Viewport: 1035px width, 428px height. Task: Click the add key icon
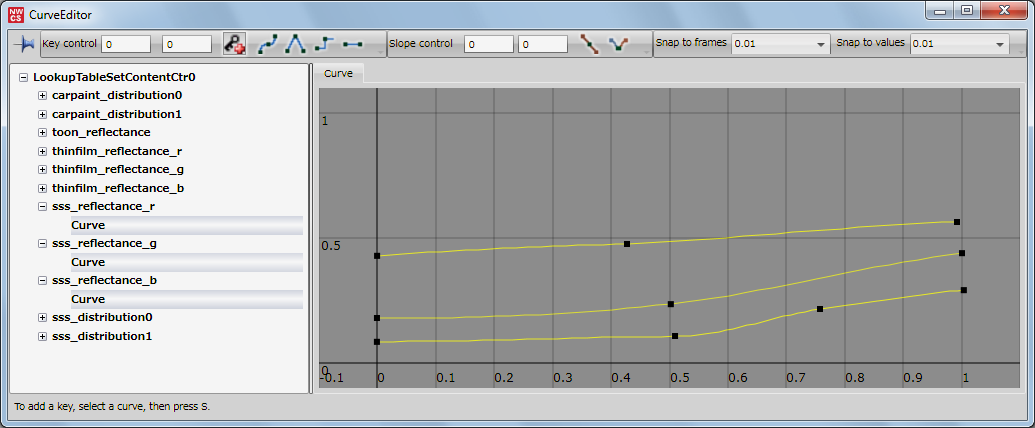[x=233, y=44]
